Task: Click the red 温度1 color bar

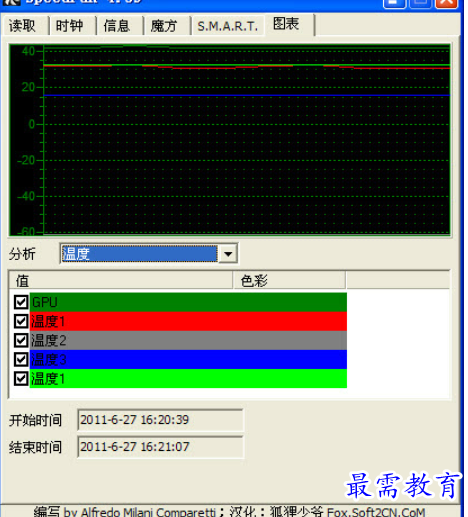Action: [188, 321]
